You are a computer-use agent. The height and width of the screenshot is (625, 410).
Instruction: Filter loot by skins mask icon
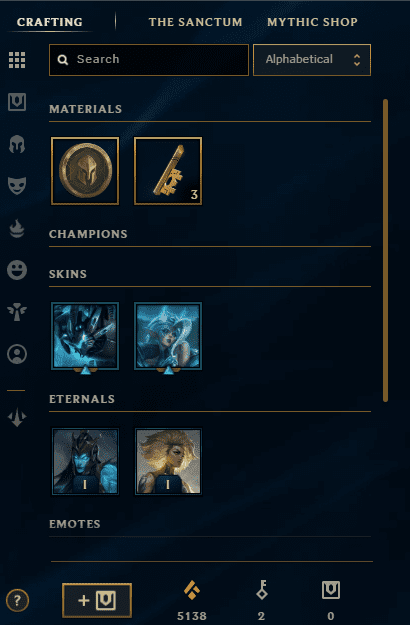(17, 186)
